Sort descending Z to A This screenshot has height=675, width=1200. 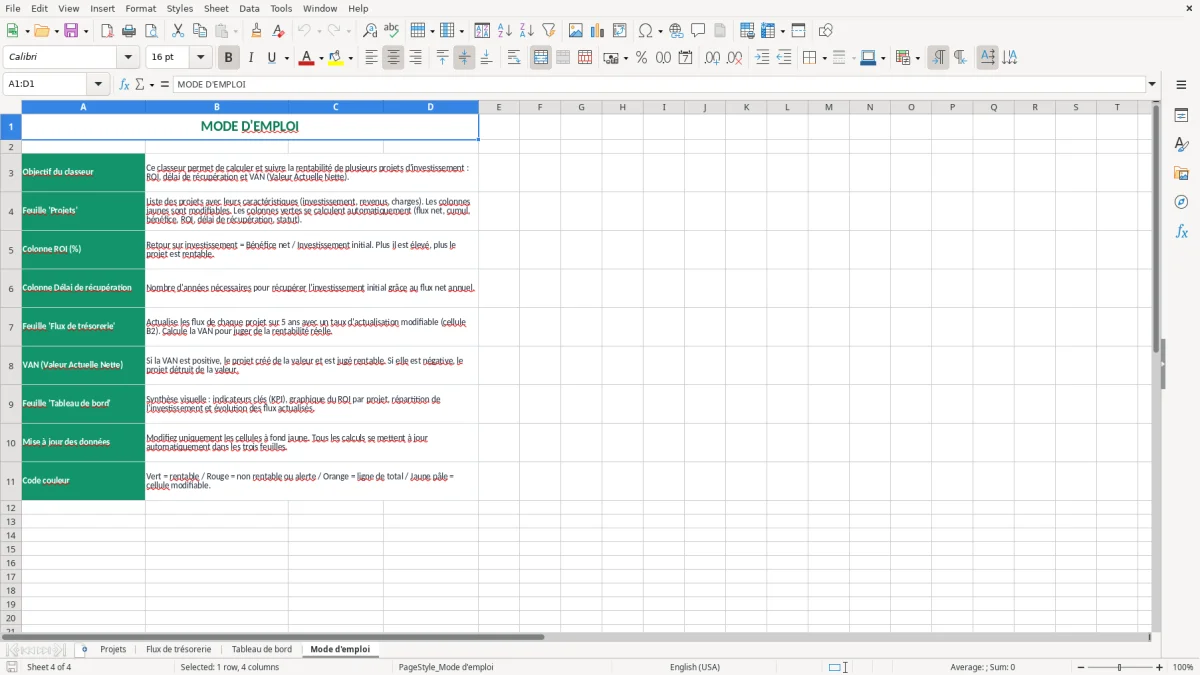click(x=526, y=31)
